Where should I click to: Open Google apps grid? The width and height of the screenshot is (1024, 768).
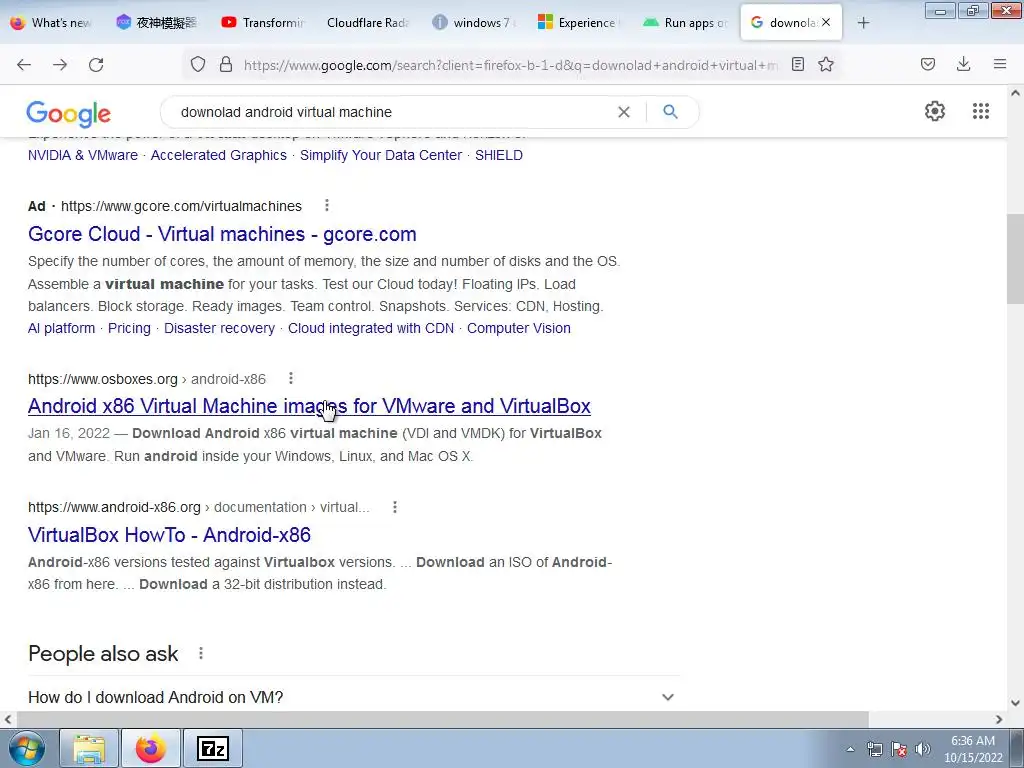pyautogui.click(x=981, y=111)
